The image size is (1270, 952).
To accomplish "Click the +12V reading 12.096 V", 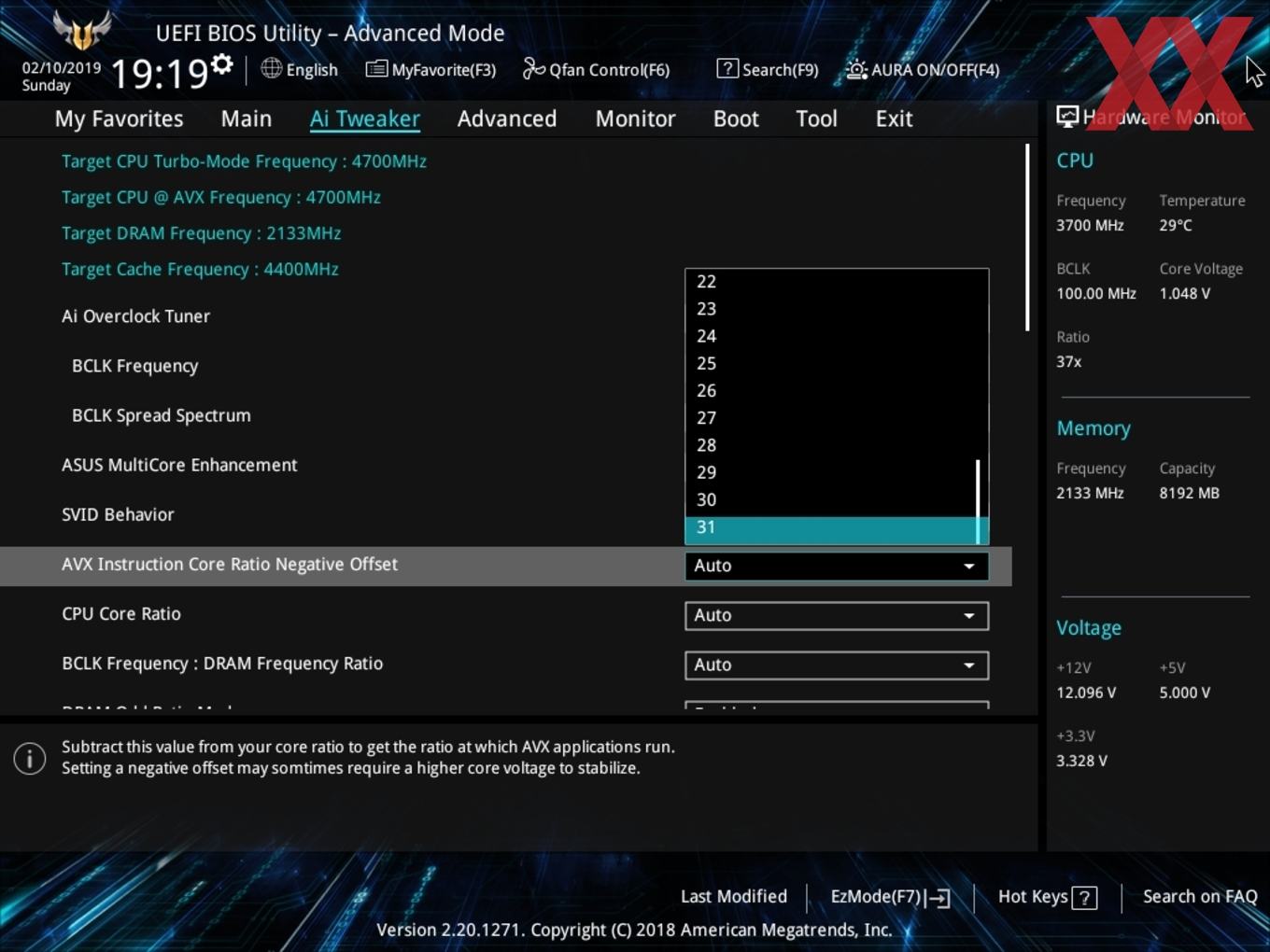I will point(1086,693).
